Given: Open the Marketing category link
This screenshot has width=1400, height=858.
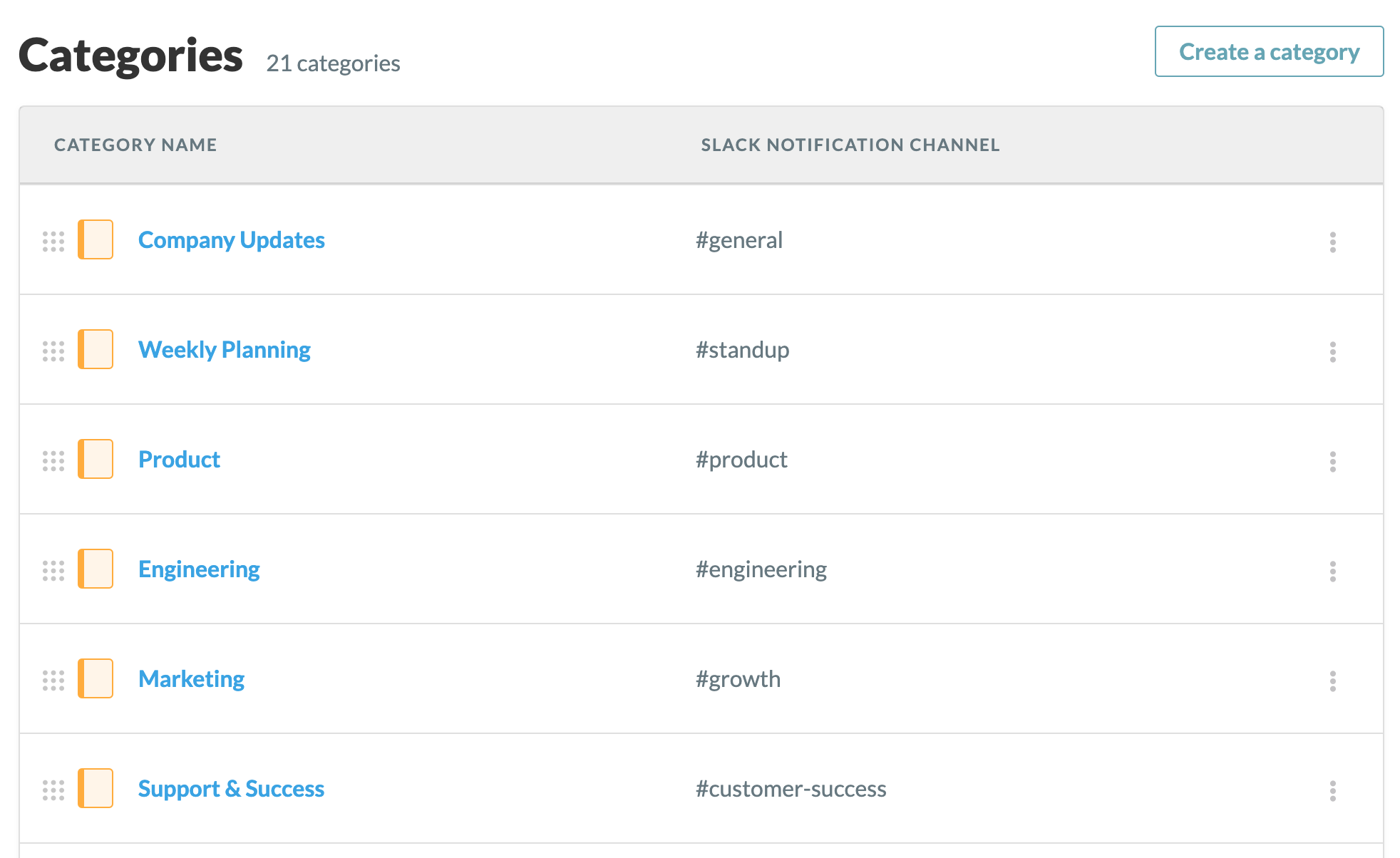Looking at the screenshot, I should click(x=191, y=679).
